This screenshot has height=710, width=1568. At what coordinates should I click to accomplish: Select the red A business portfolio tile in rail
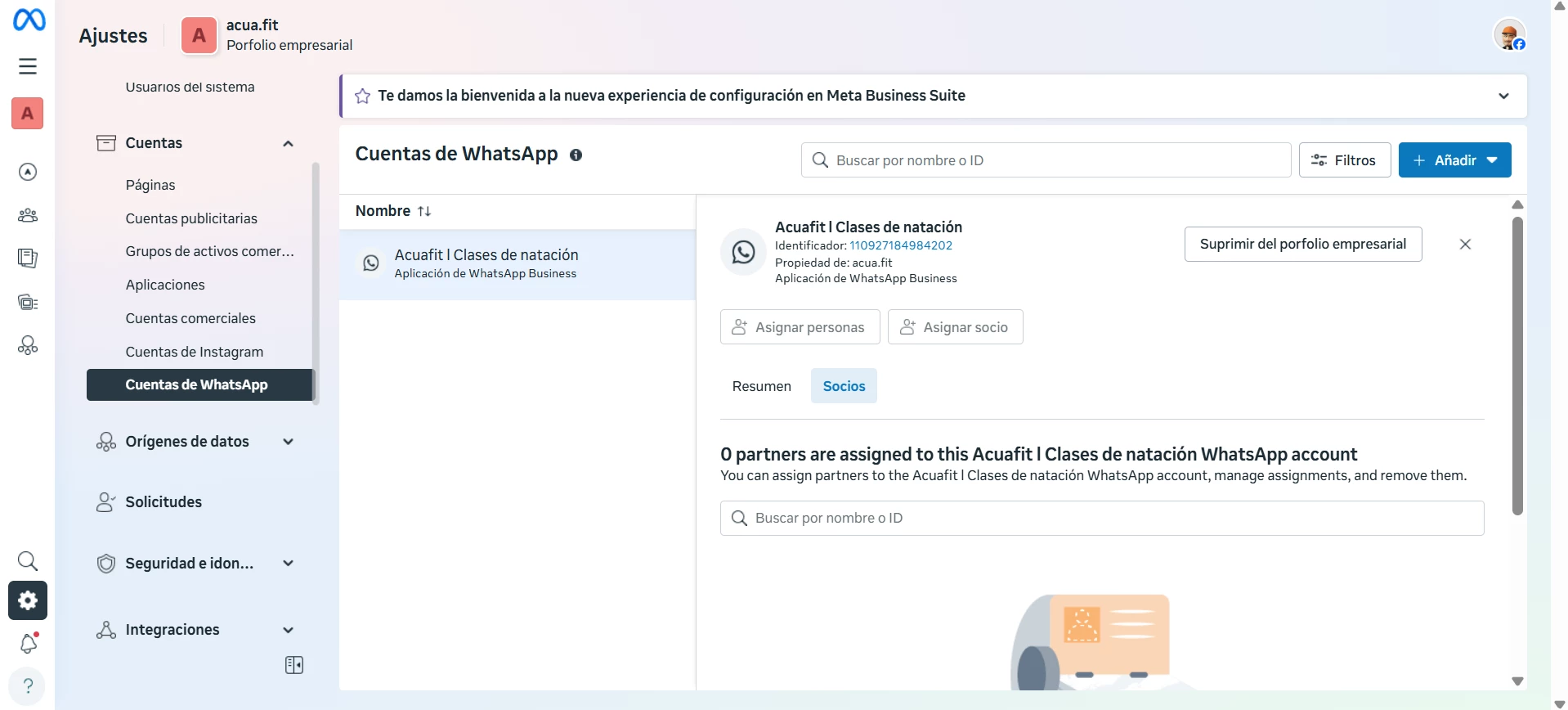click(28, 114)
